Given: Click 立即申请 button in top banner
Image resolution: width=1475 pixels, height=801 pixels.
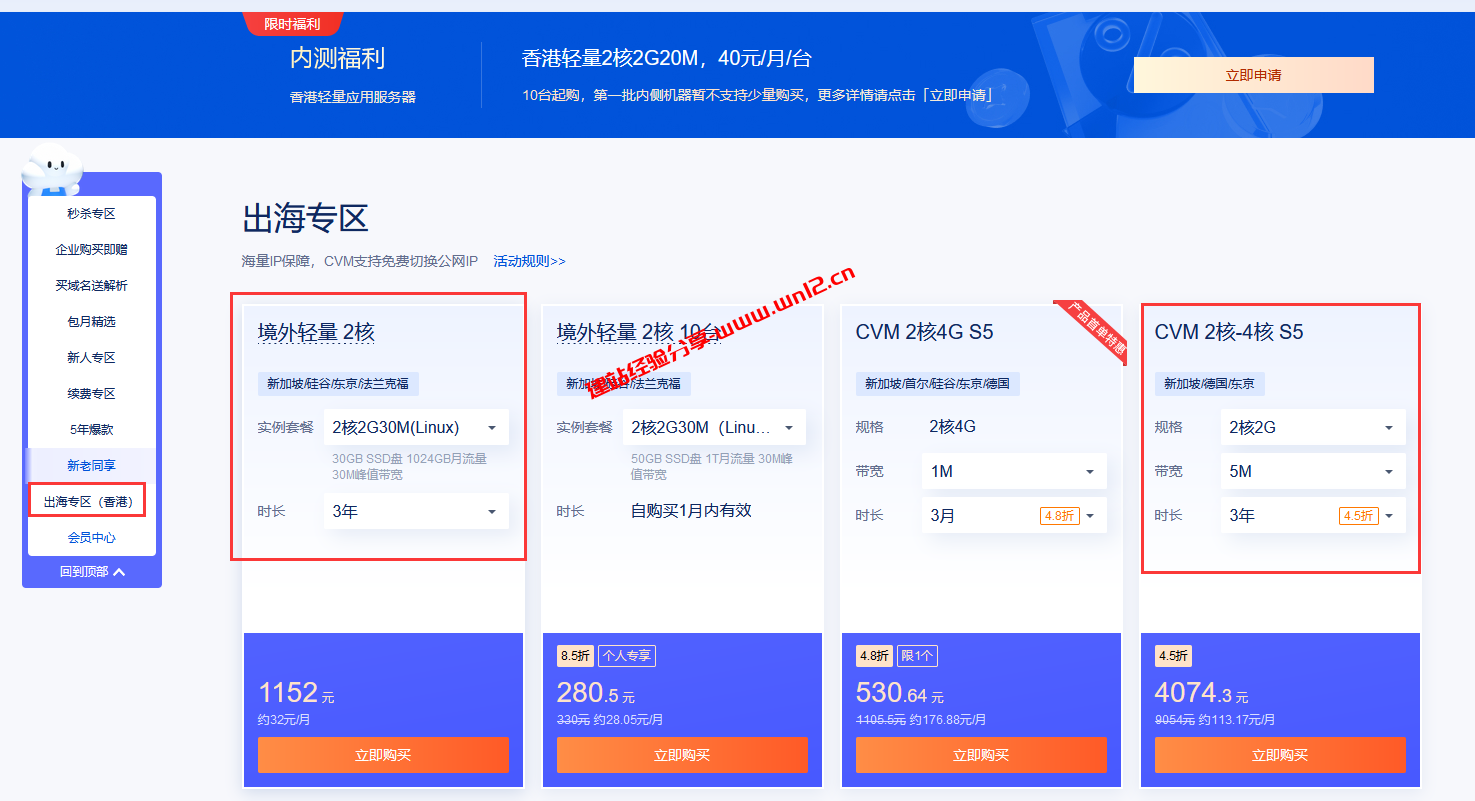Looking at the screenshot, I should point(1253,75).
